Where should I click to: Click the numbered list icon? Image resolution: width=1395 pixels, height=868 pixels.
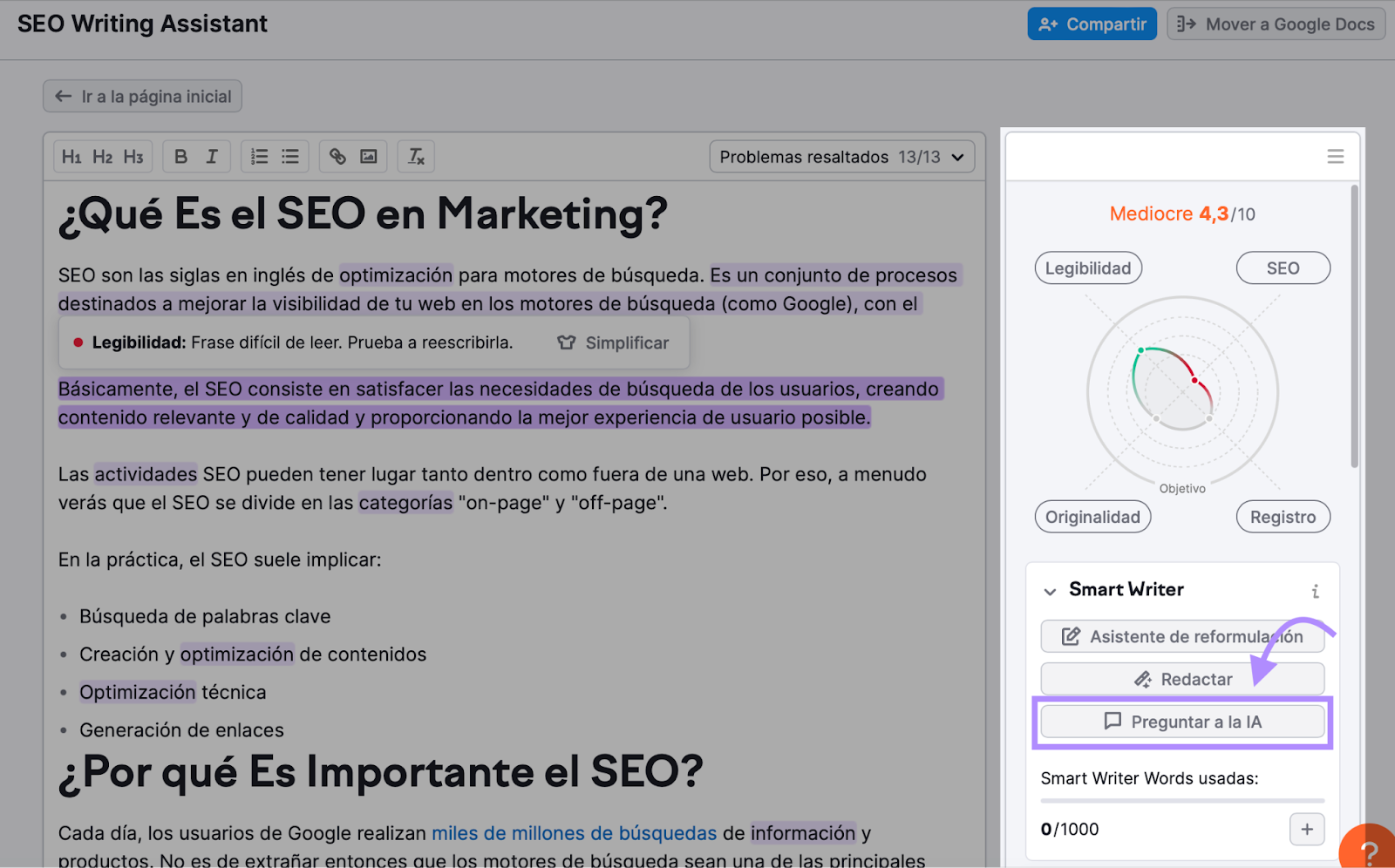click(x=259, y=156)
